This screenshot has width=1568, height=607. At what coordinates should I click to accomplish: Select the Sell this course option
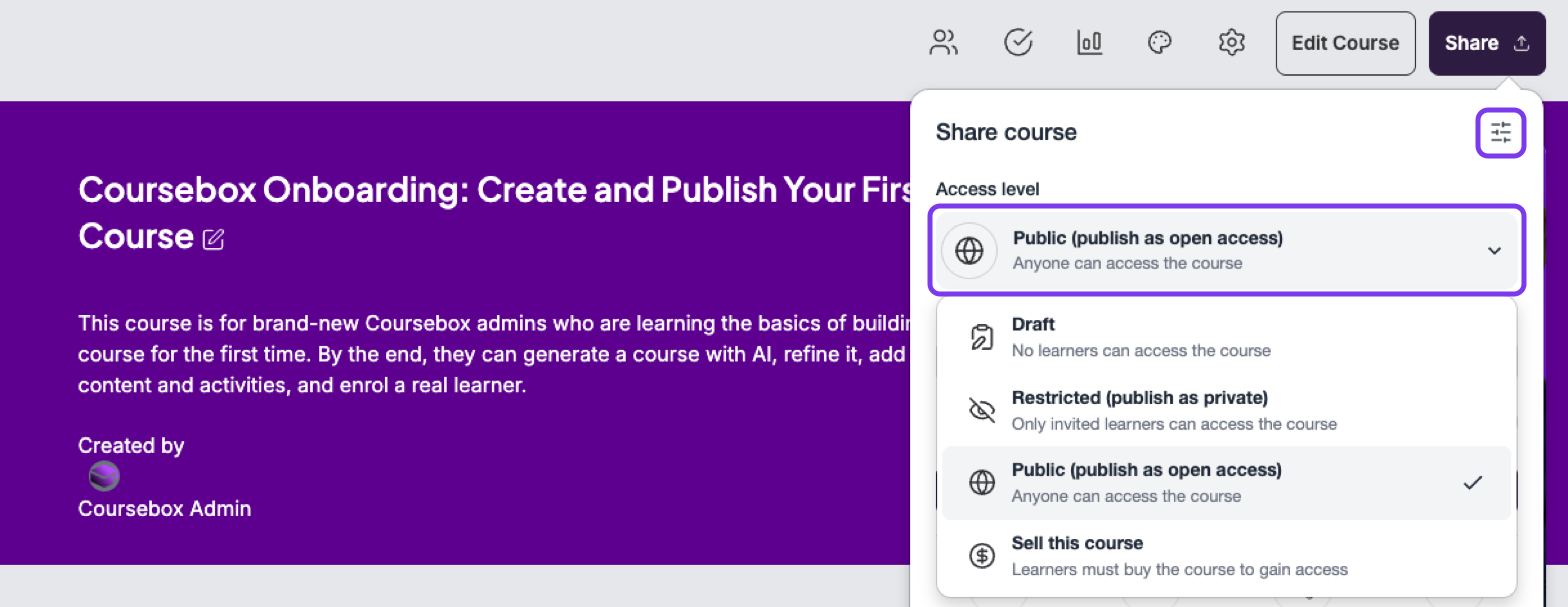click(x=1226, y=556)
